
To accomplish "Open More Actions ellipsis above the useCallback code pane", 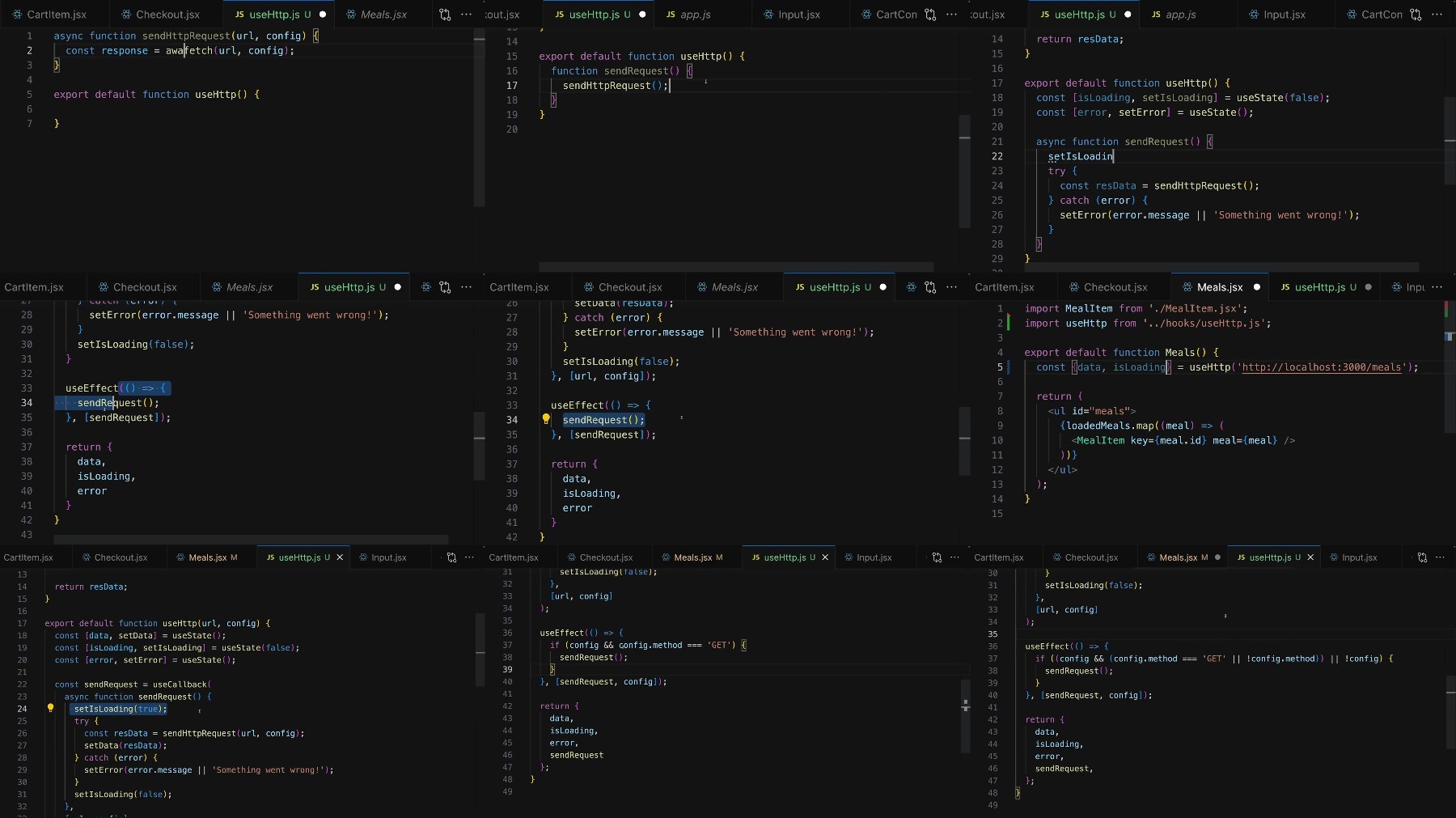I will (x=469, y=557).
